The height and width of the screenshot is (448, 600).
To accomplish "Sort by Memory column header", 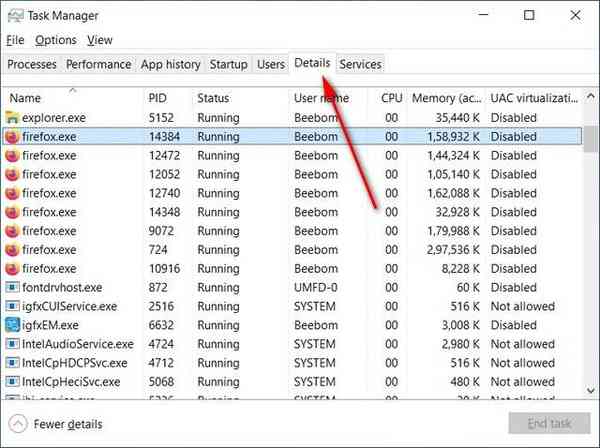I will (x=444, y=98).
